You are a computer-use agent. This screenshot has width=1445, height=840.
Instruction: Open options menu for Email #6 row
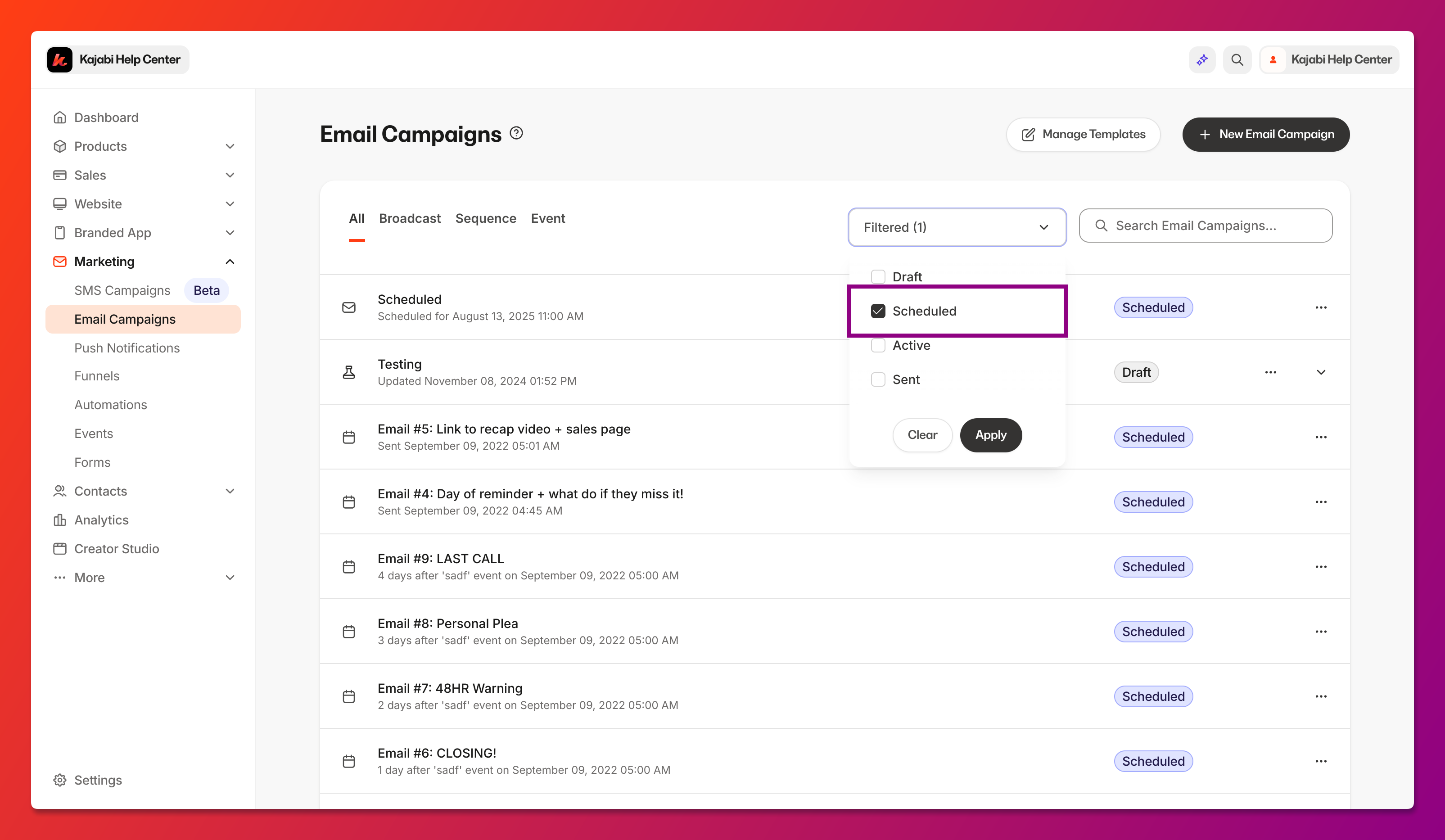pos(1321,761)
